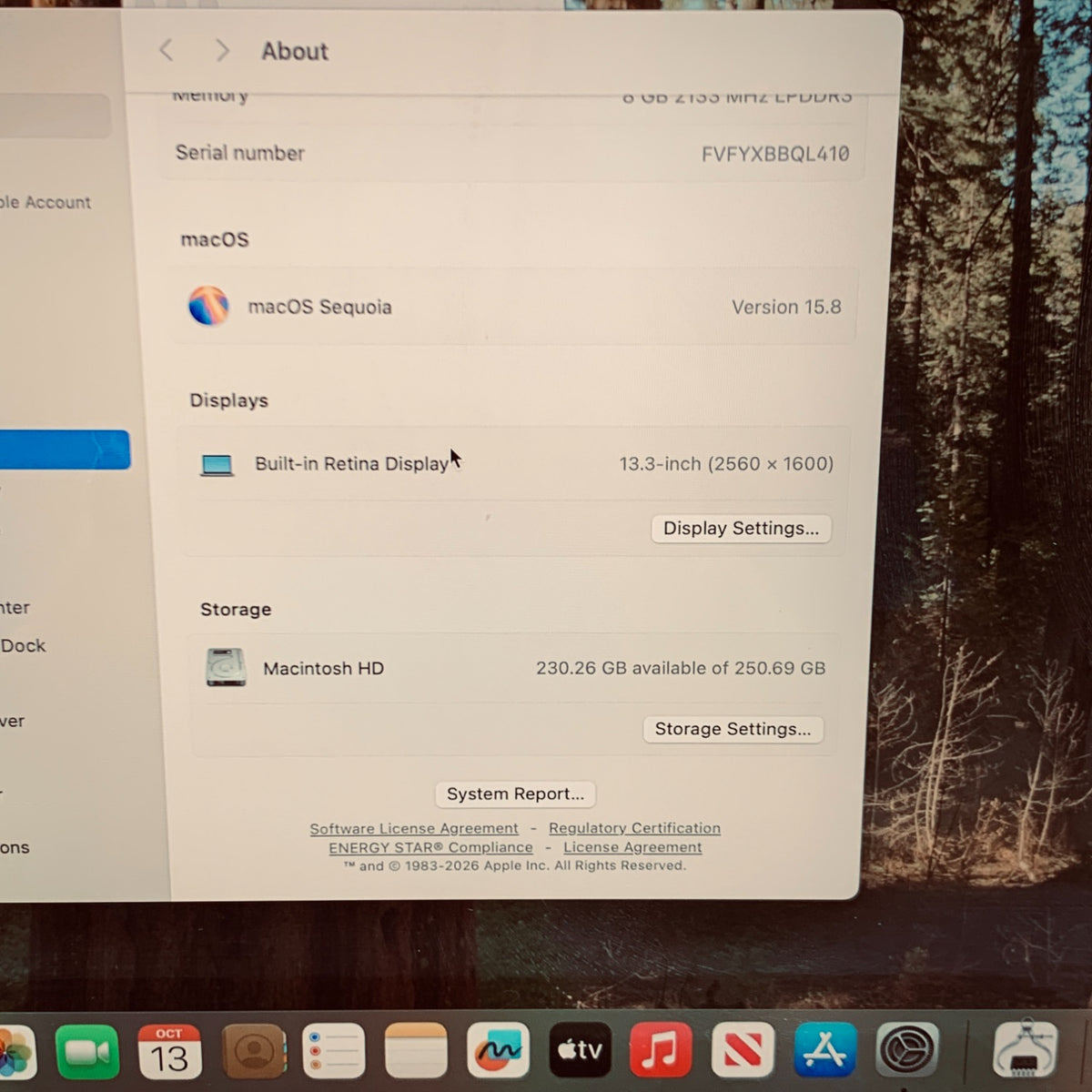This screenshot has height=1092, width=1092.
Task: Open the Notes app in the Dock
Action: (416, 1052)
